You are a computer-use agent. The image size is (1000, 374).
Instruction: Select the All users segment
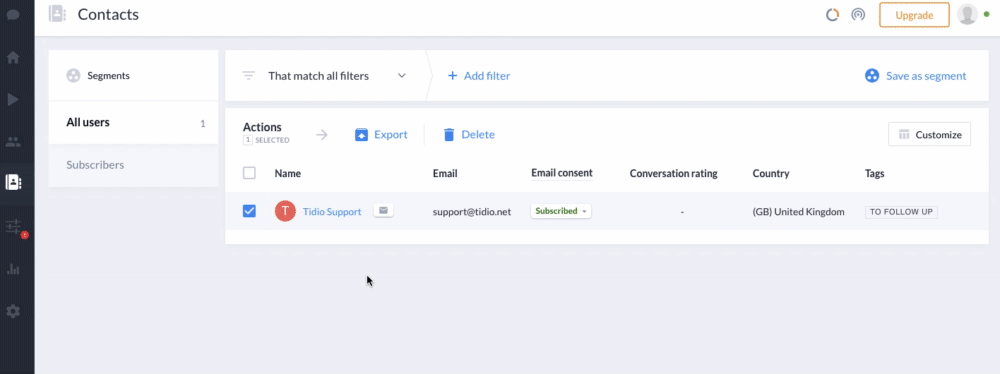pos(133,123)
